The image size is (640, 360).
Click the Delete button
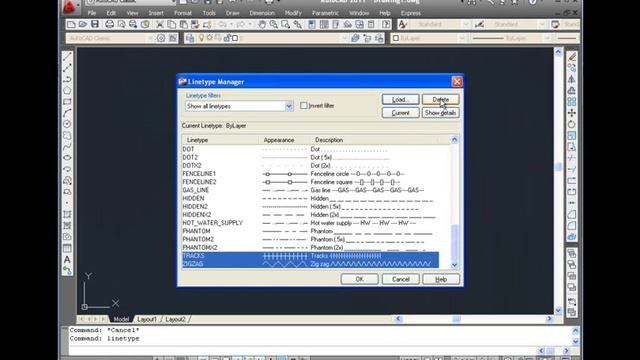point(441,100)
